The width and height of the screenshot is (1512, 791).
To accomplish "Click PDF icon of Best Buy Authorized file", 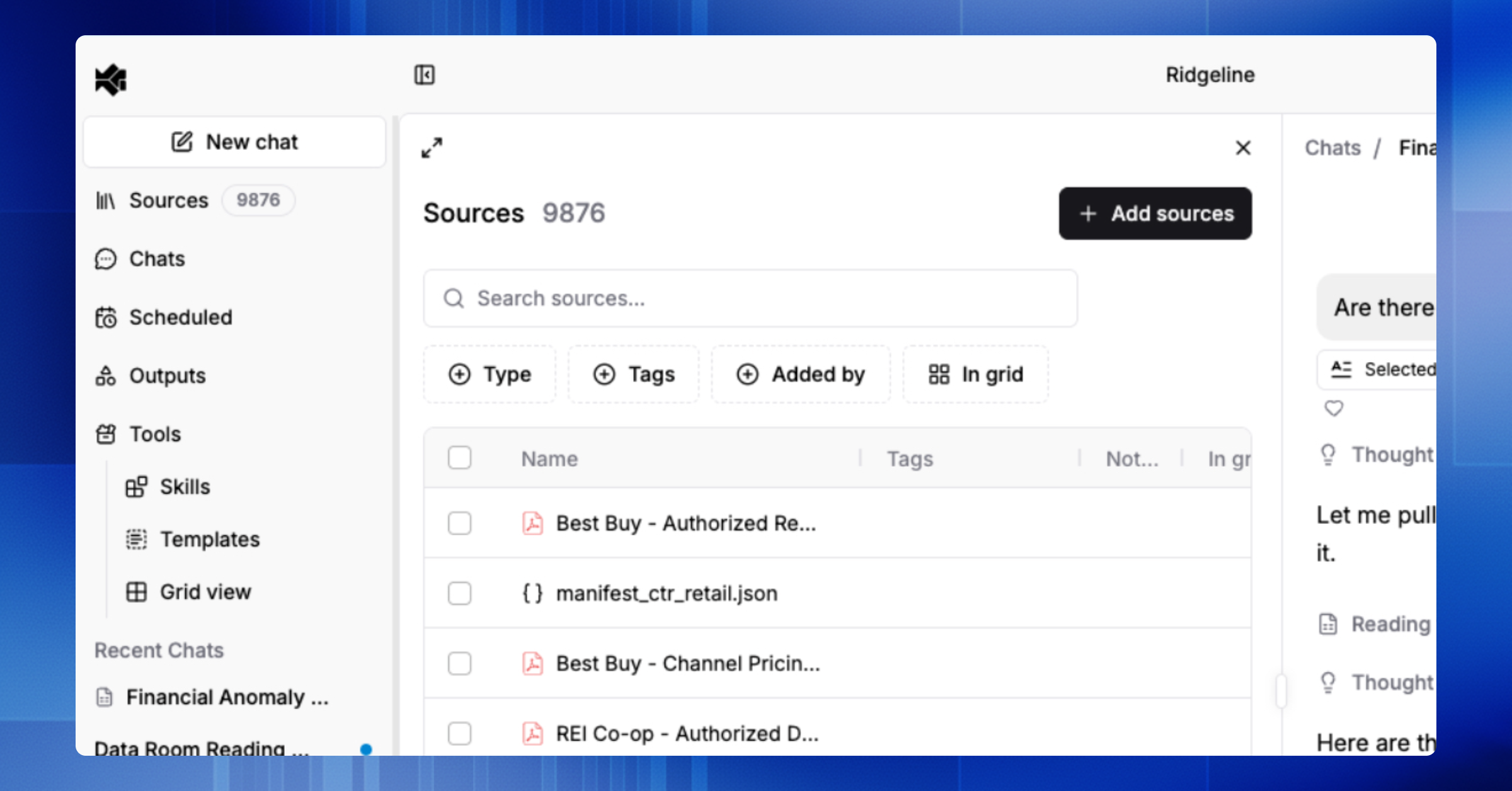I will coord(532,523).
